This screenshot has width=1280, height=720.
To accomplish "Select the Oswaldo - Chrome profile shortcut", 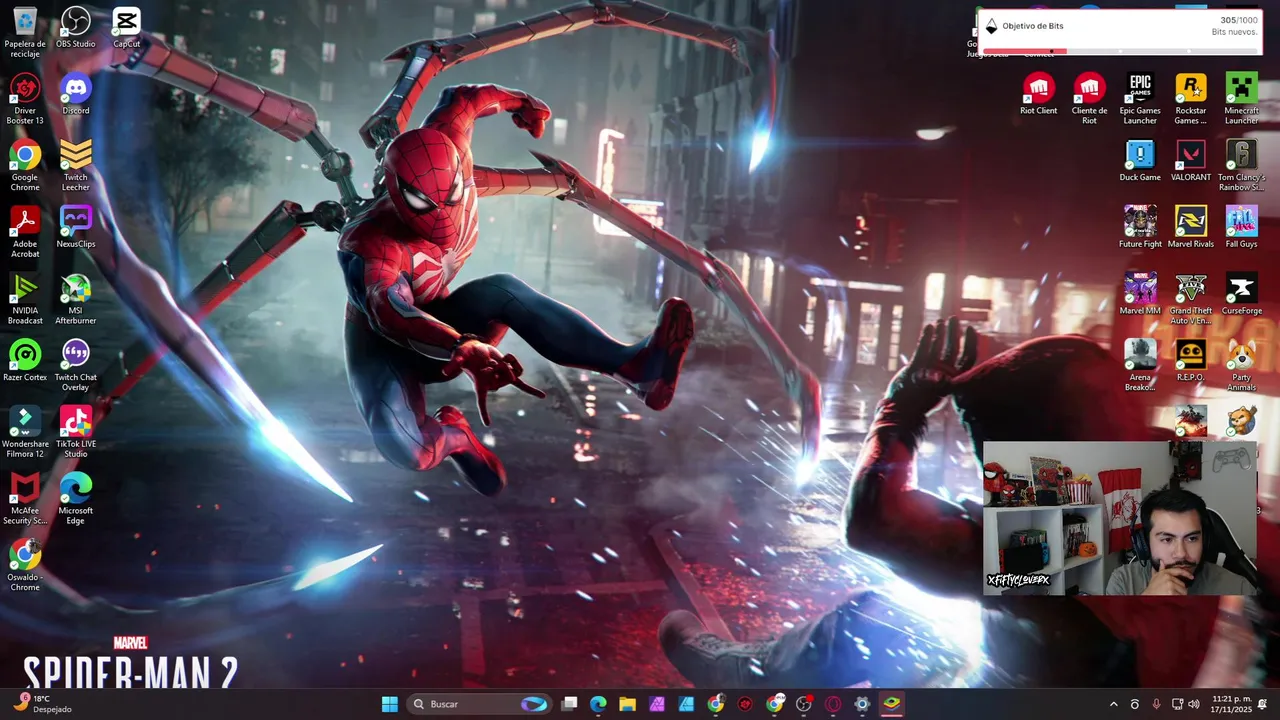I will (x=25, y=566).
